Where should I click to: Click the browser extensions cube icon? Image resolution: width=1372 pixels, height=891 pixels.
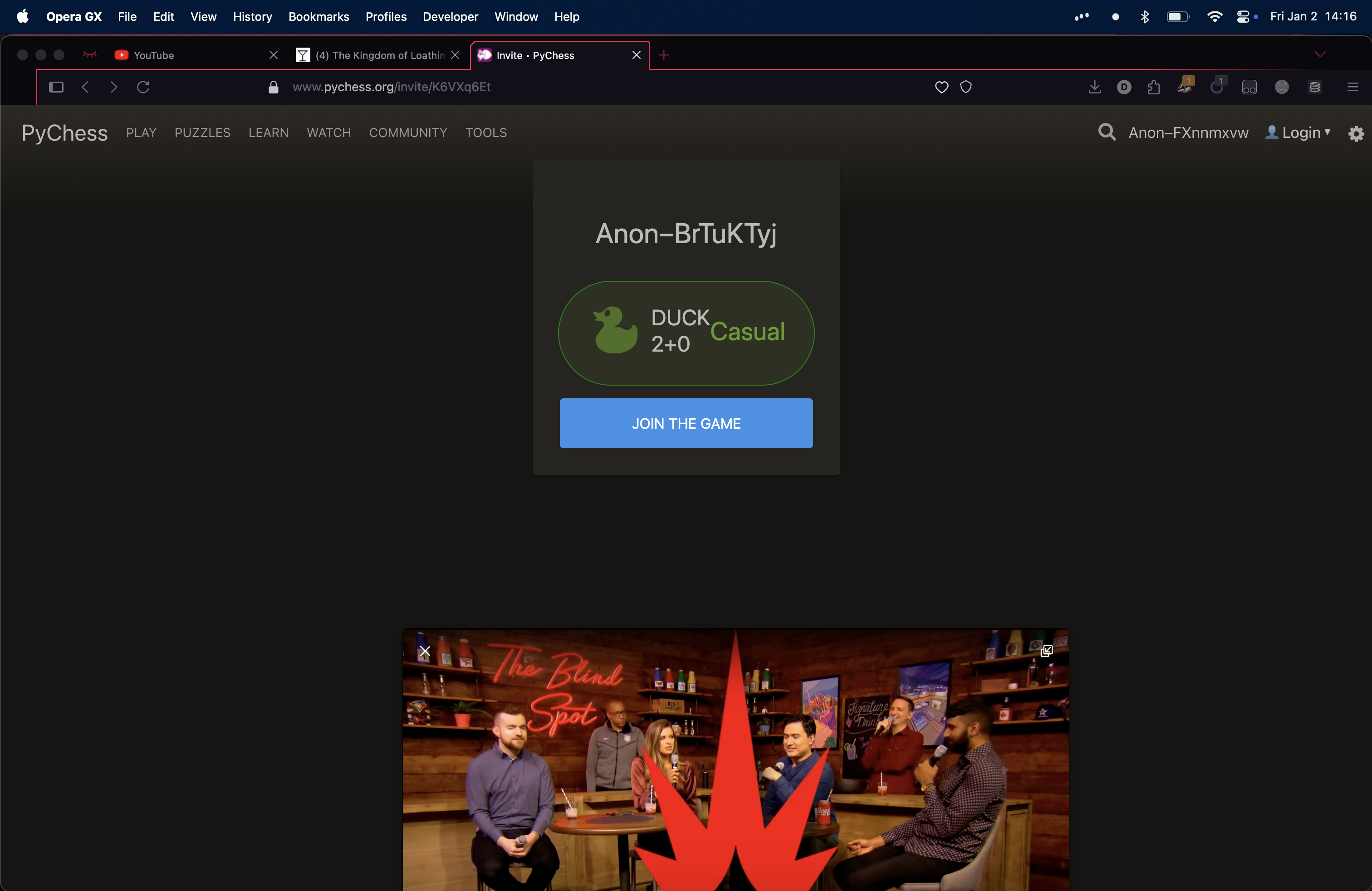[x=1153, y=87]
